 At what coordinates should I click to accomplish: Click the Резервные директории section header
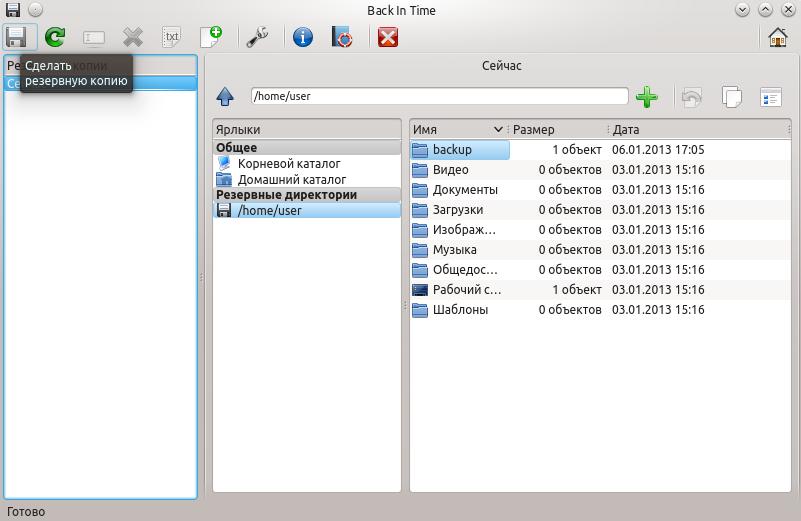click(307, 195)
